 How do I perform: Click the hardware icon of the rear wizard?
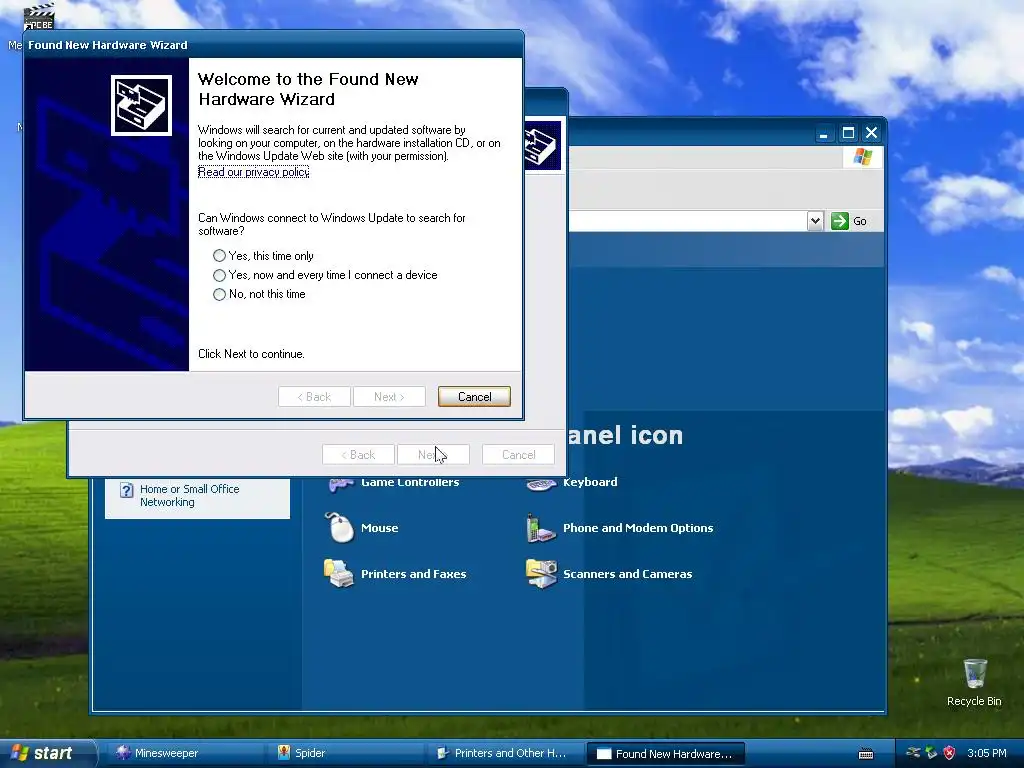(x=543, y=146)
